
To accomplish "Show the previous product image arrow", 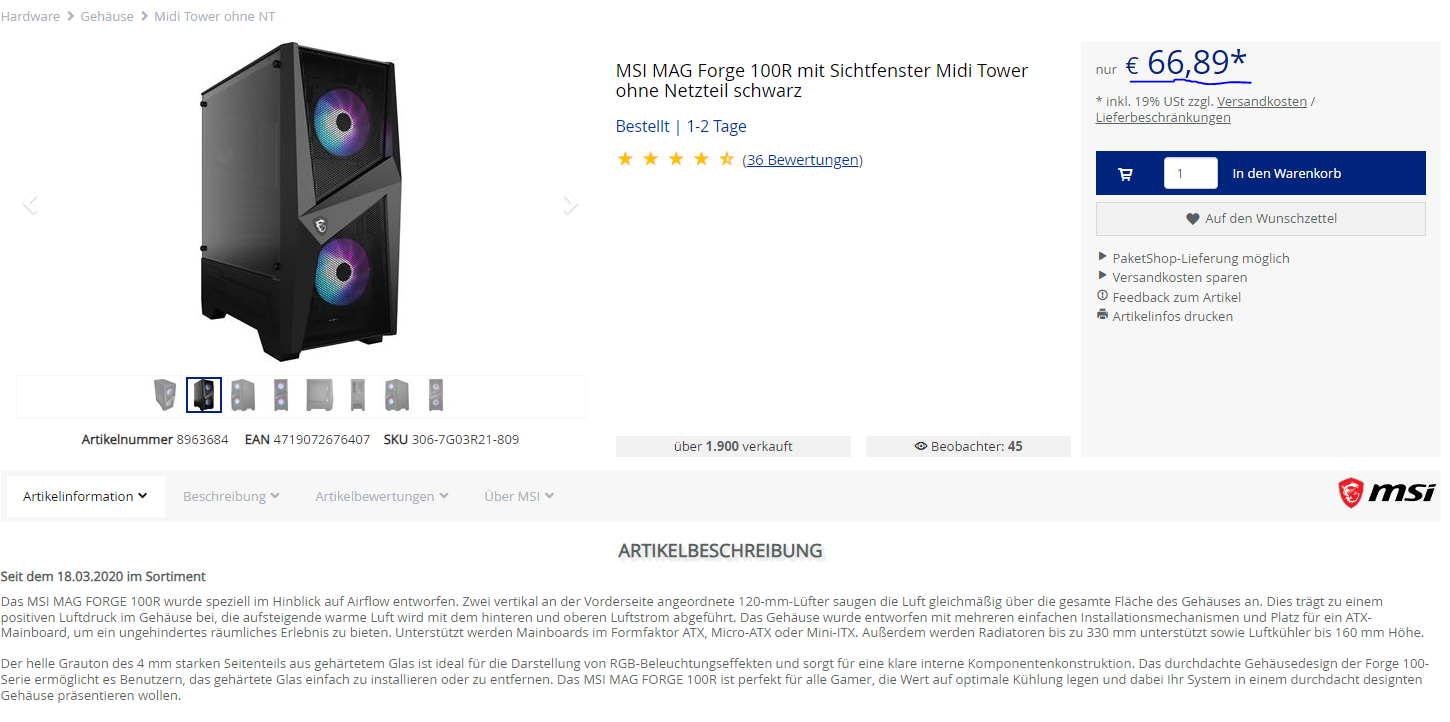I will click(30, 204).
